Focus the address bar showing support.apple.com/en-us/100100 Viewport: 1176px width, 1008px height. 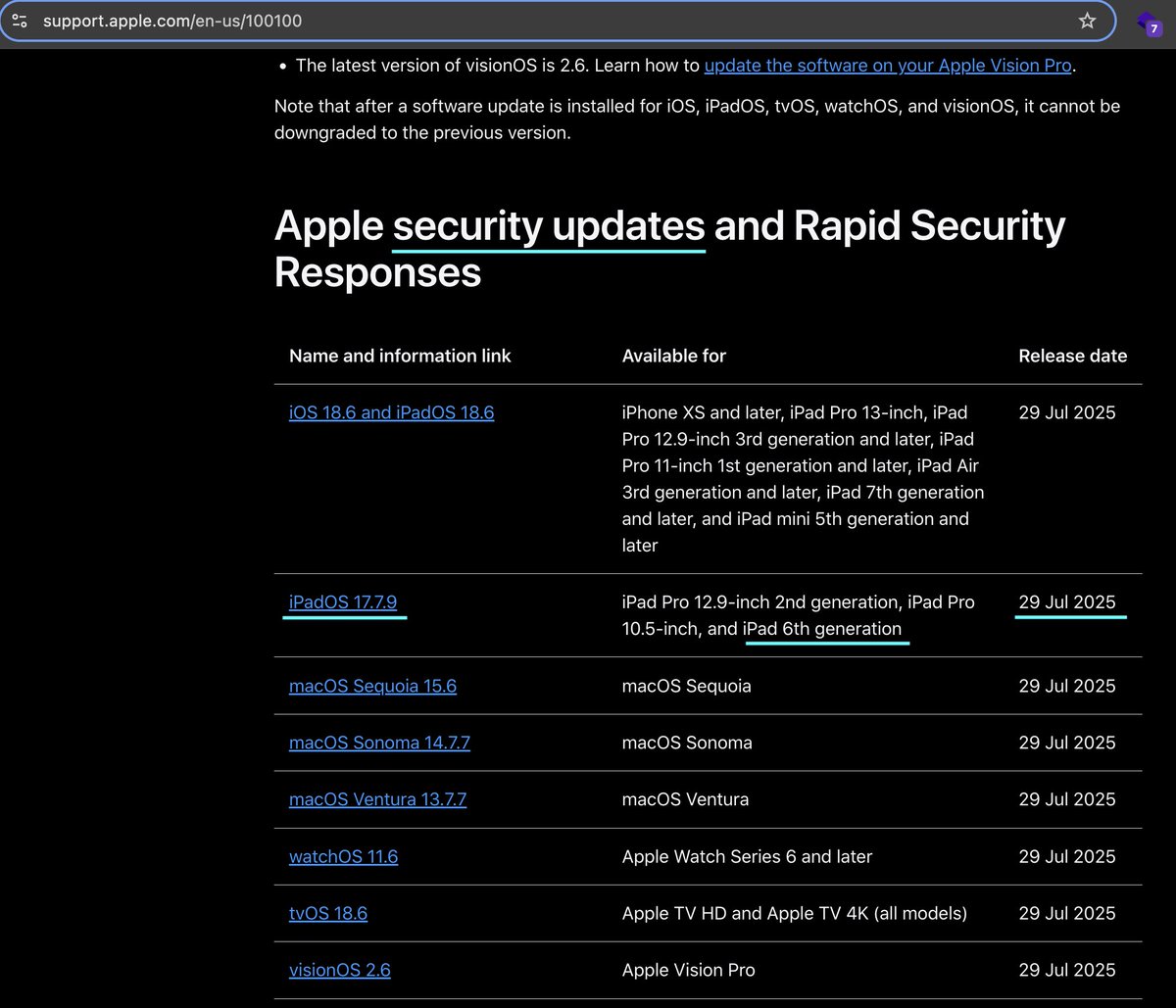coord(557,21)
